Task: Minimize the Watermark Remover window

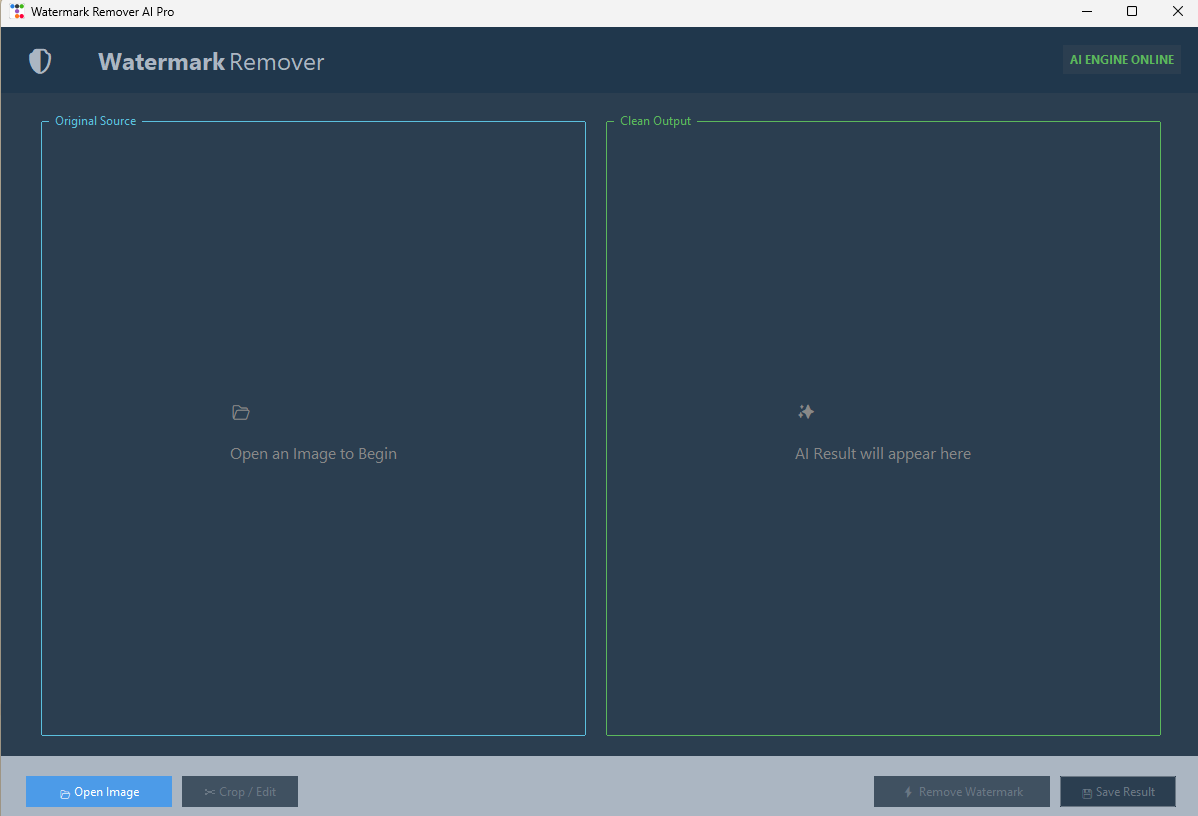Action: pyautogui.click(x=1086, y=12)
